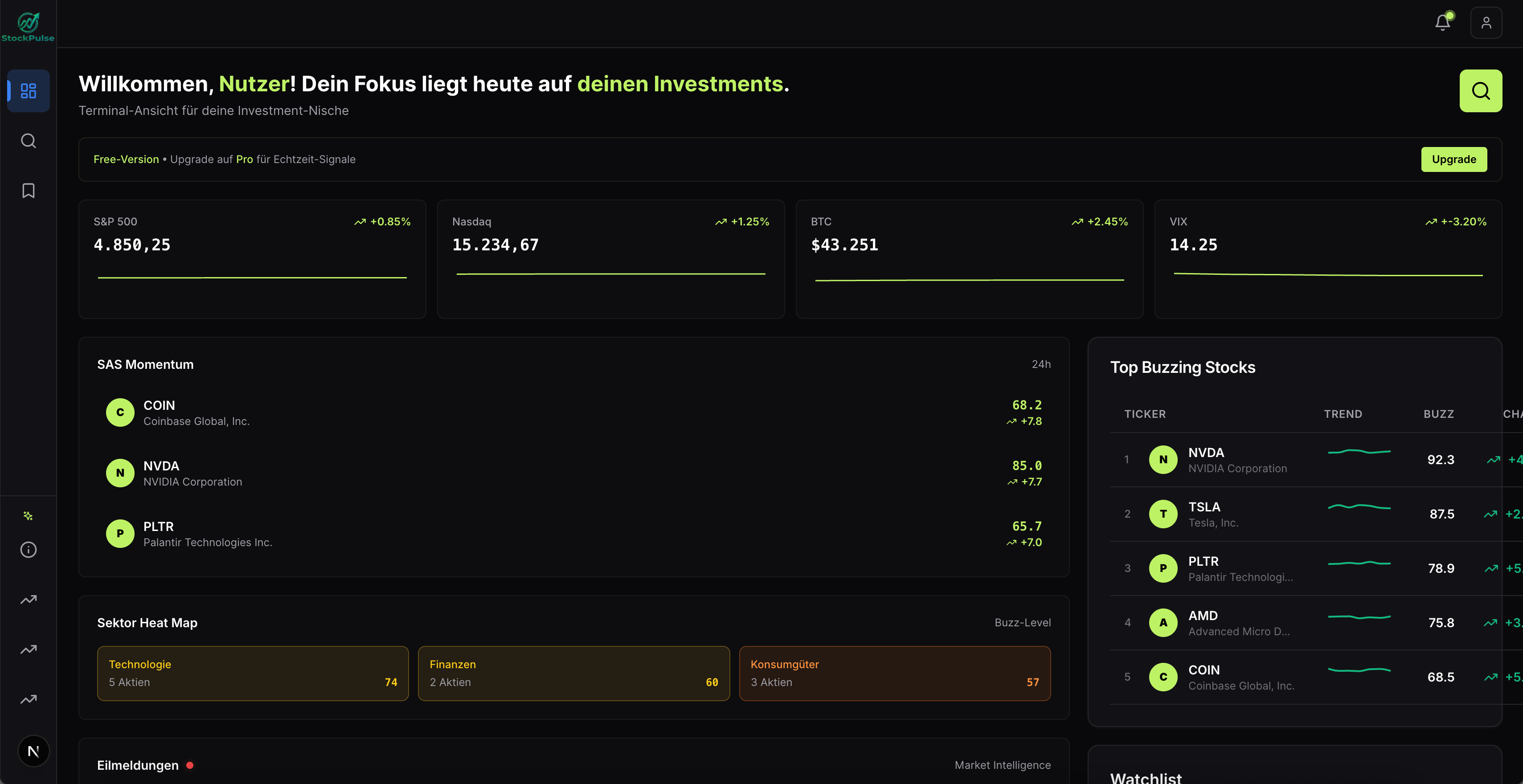Click the NVDA trend sparkline

[1359, 452]
